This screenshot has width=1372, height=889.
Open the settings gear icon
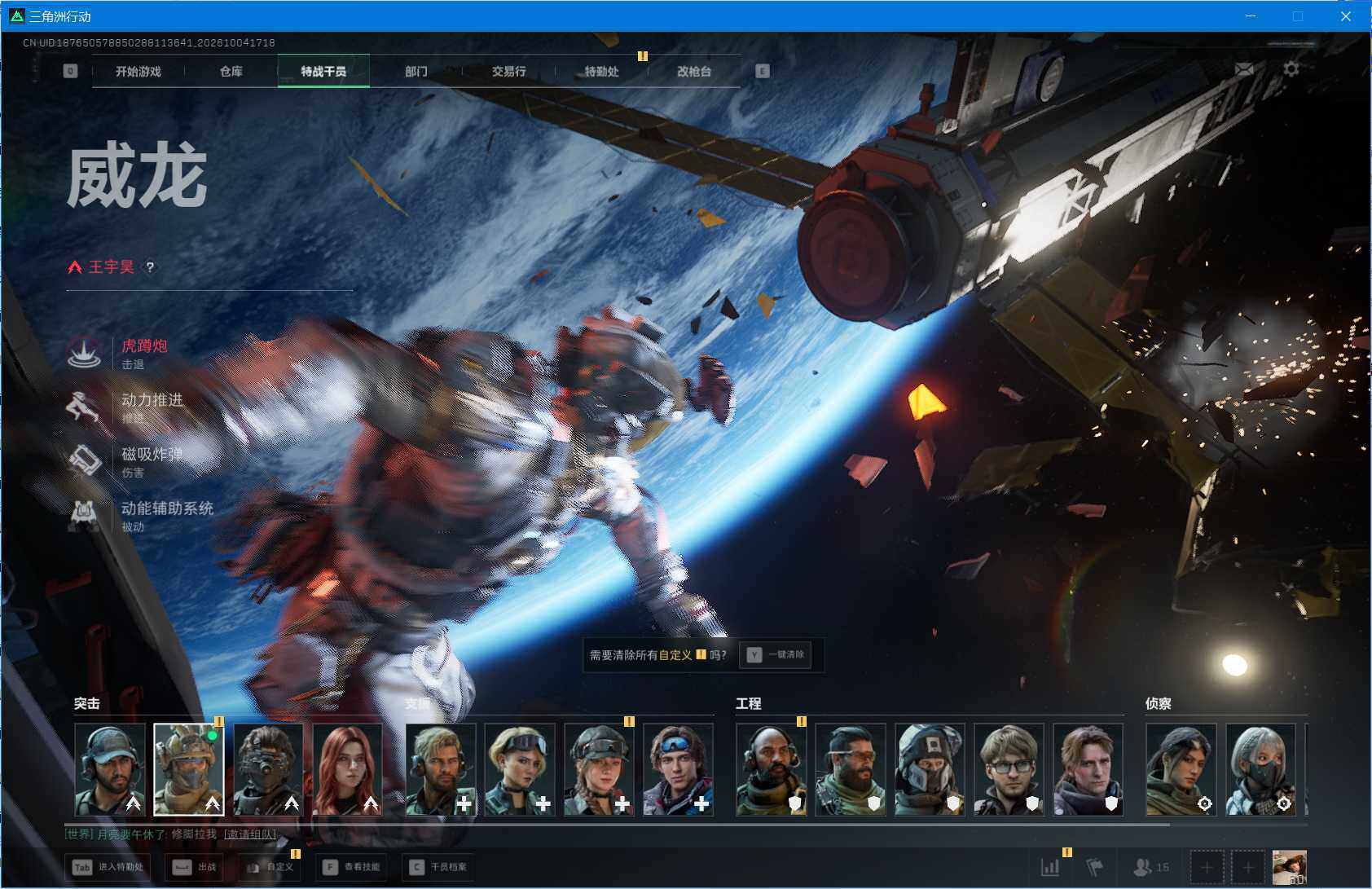coord(1291,69)
